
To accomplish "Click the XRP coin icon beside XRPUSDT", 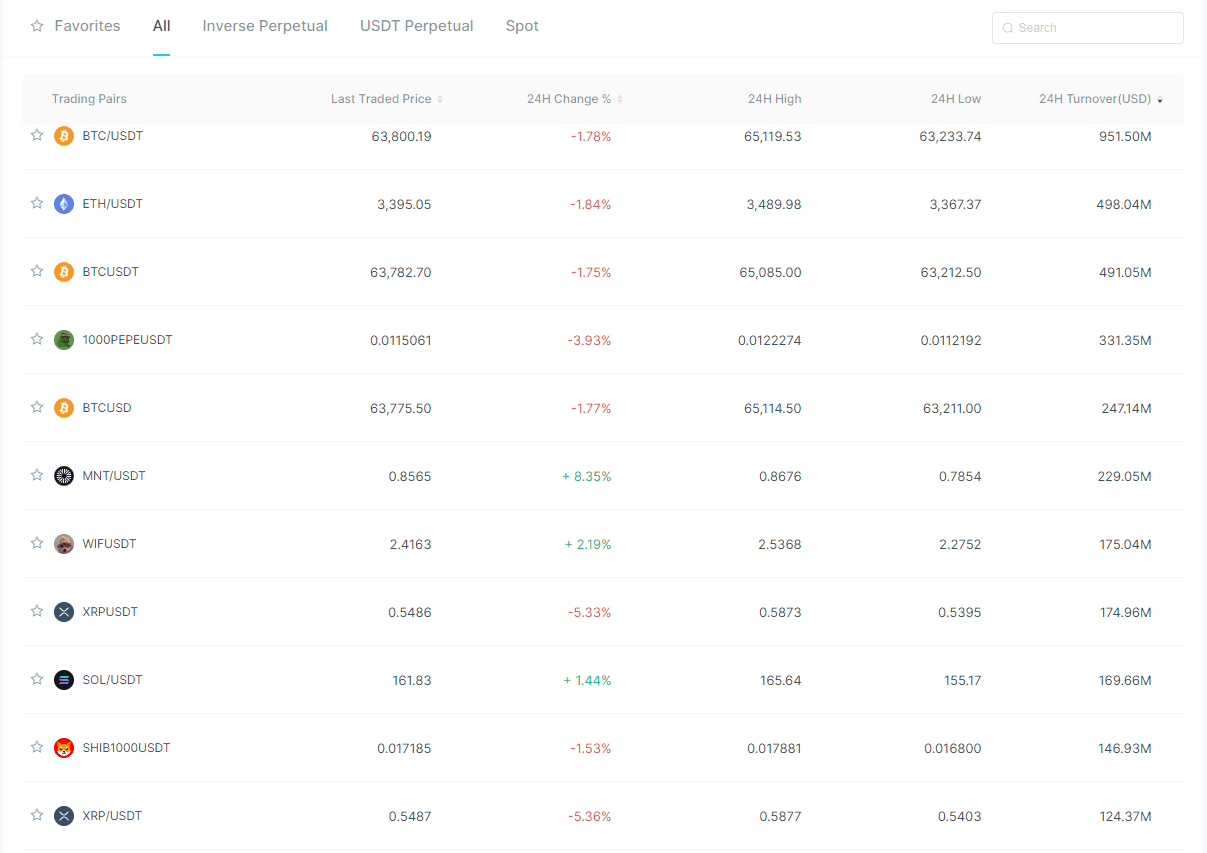I will pyautogui.click(x=64, y=611).
